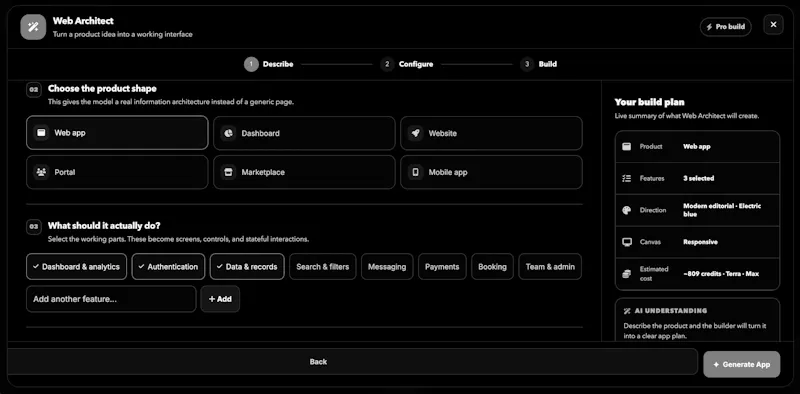Screen dimensions: 800x394
Task: Select the Web app product shape
Action: pos(117,133)
